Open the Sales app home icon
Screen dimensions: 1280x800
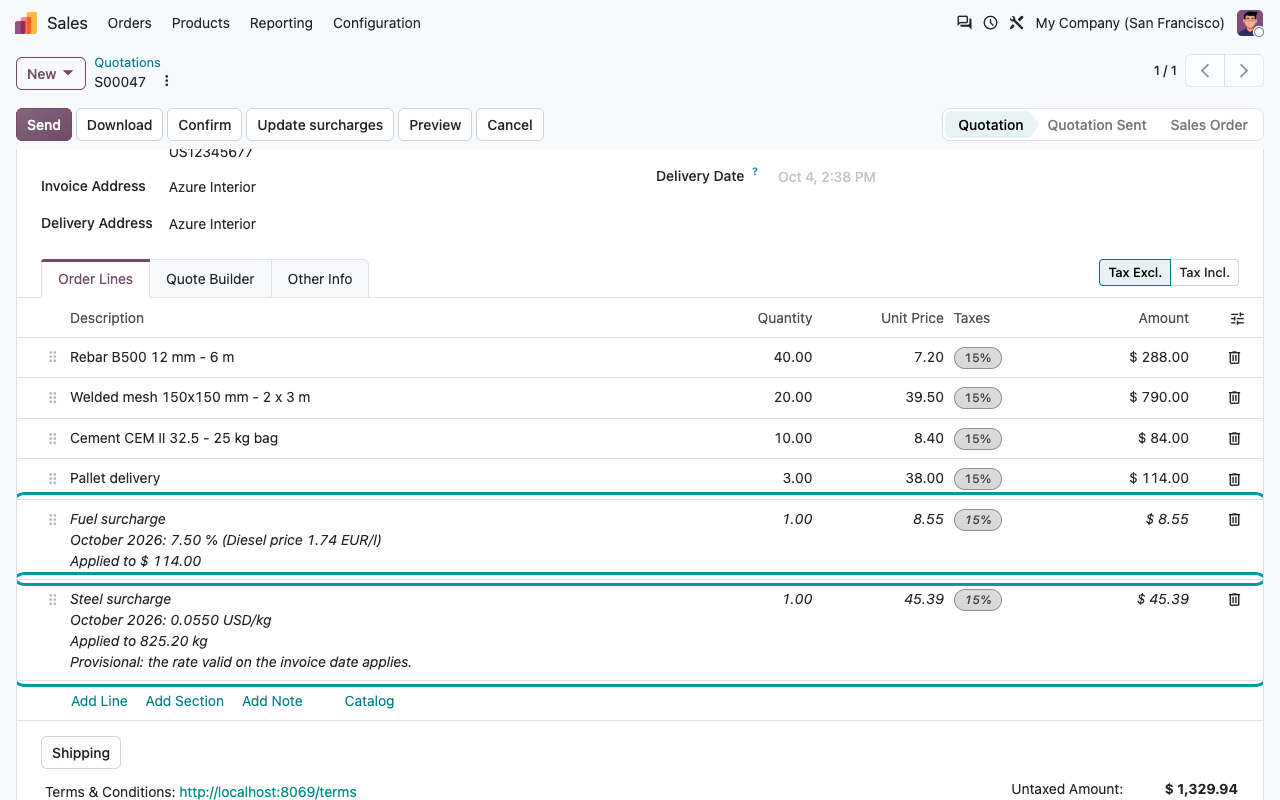(x=26, y=23)
